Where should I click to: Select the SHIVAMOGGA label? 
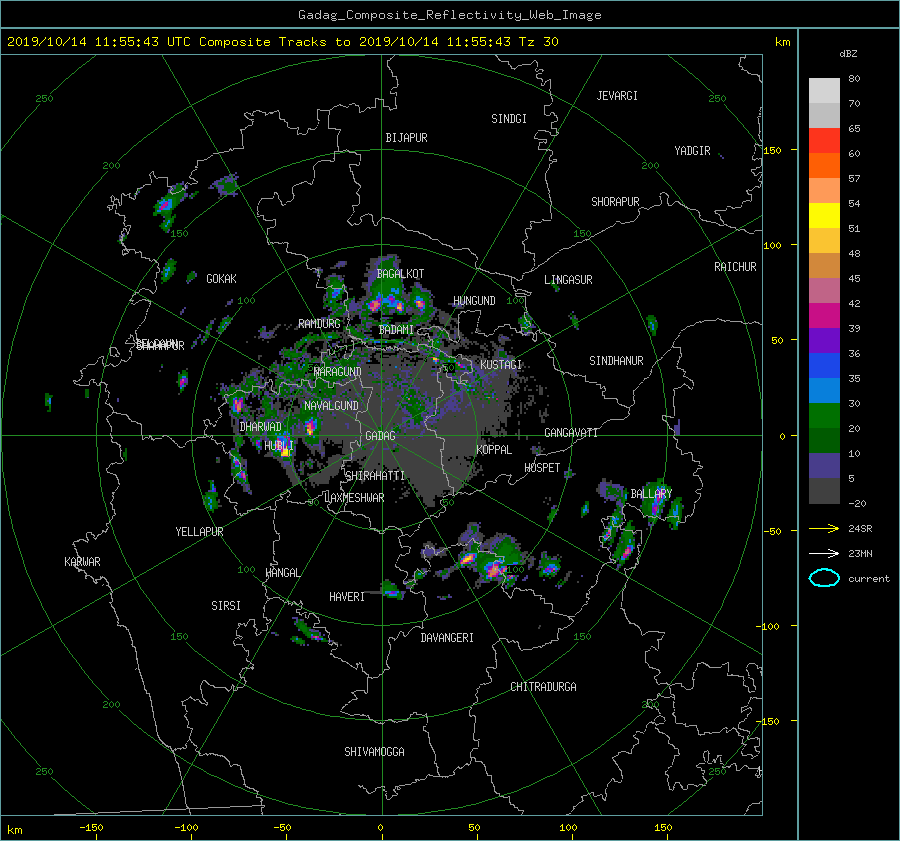(374, 751)
